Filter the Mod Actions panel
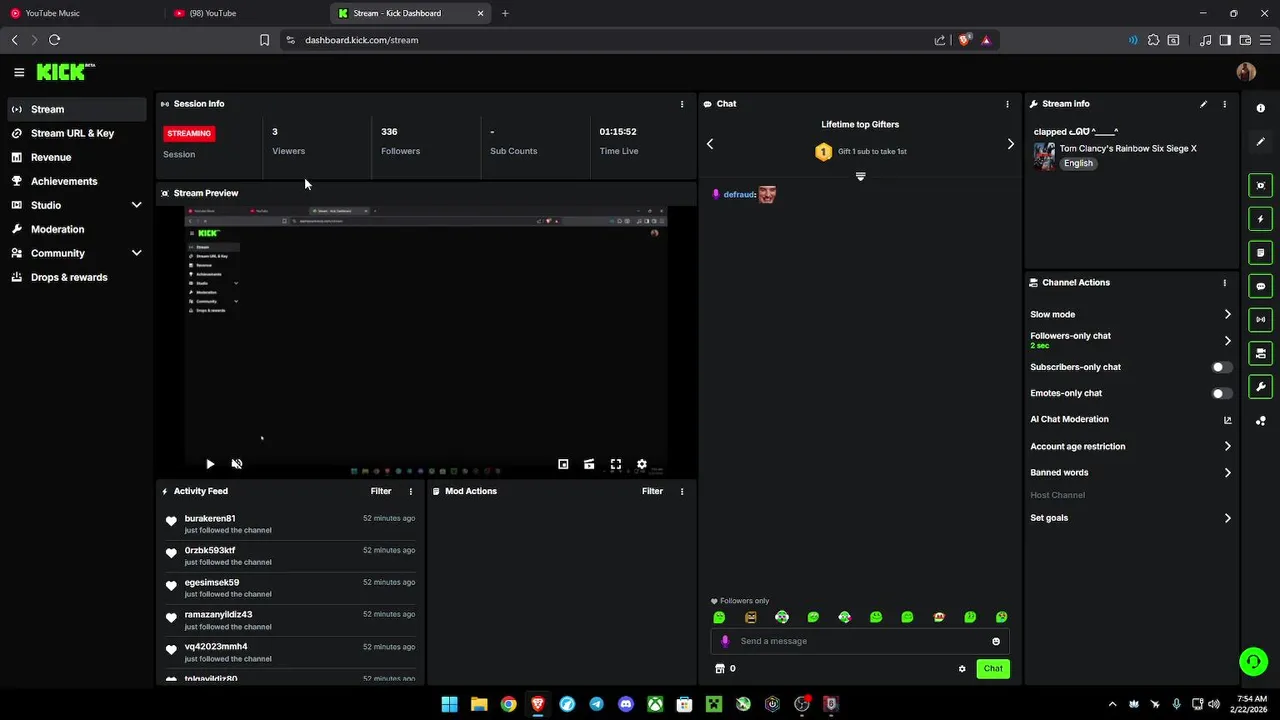The width and height of the screenshot is (1280, 720). tap(652, 491)
